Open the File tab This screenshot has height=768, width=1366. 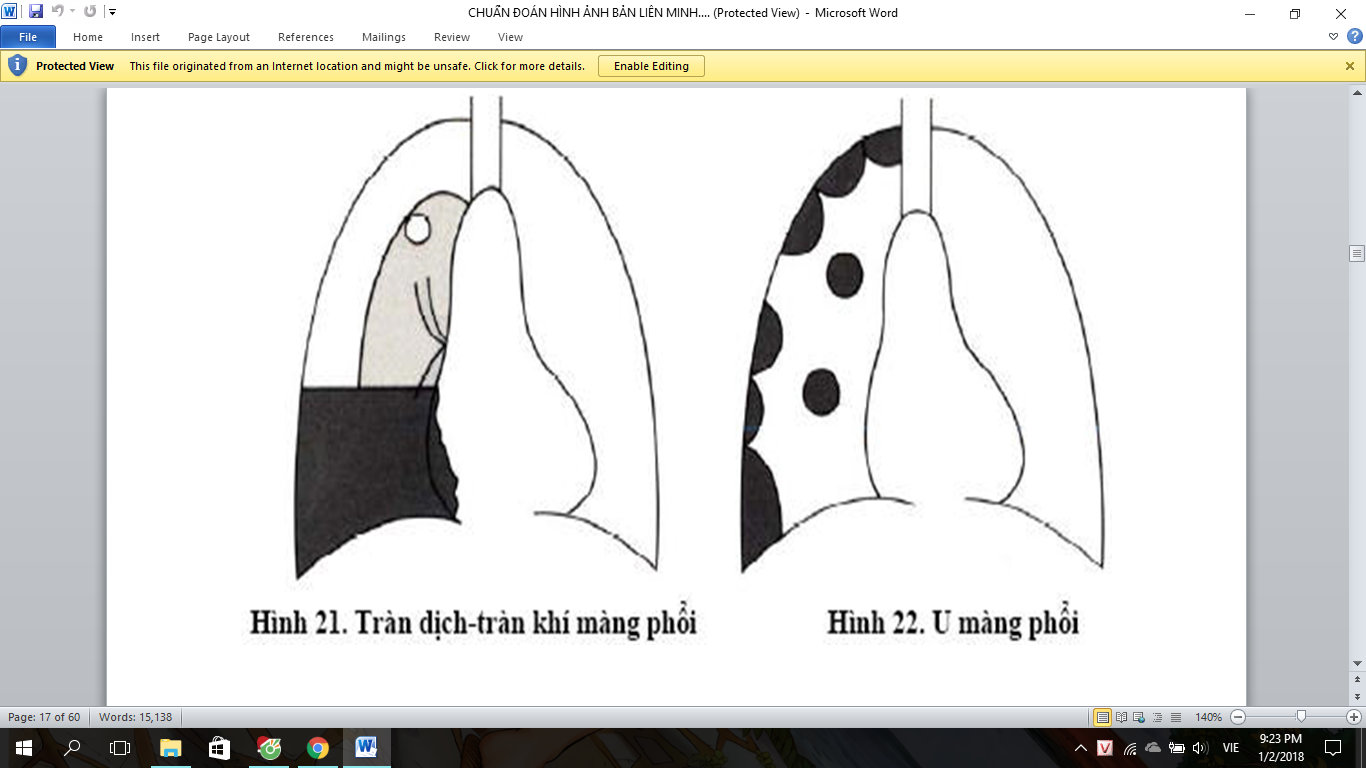(28, 37)
